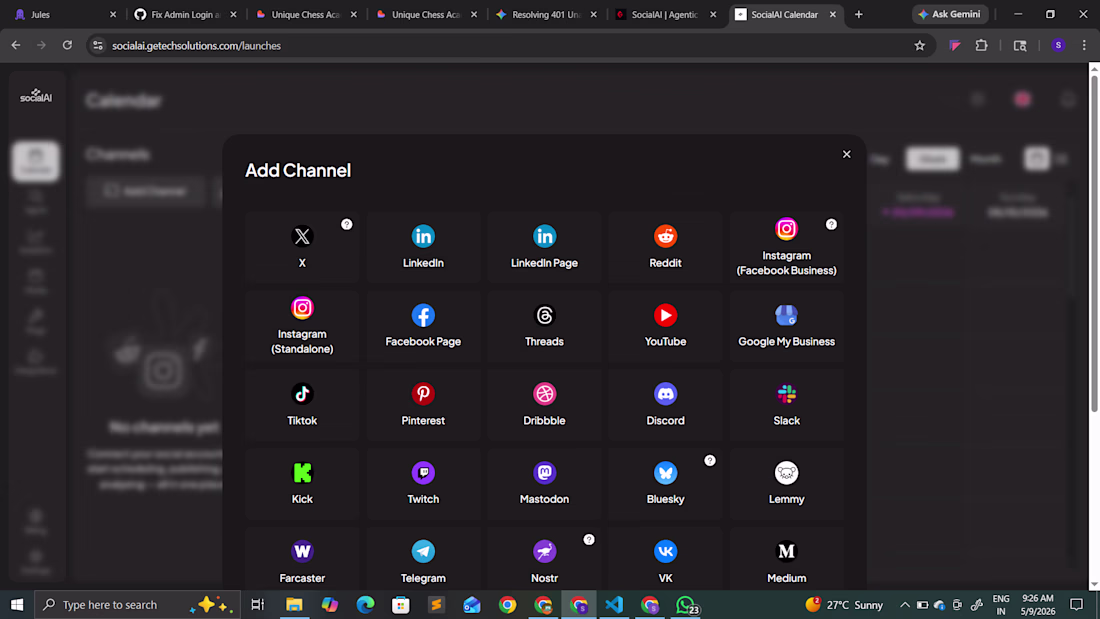Image resolution: width=1100 pixels, height=619 pixels.
Task: Add the LinkedIn Page channel
Action: (544, 247)
